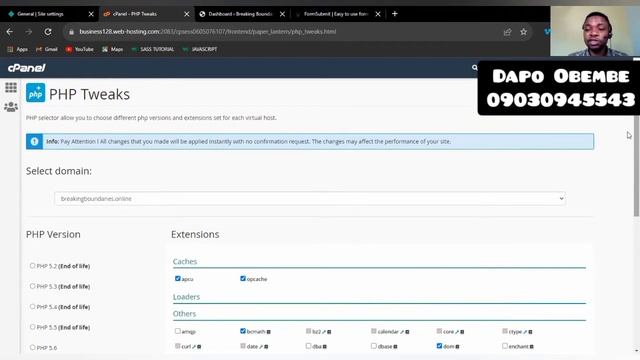640x360 pixels.
Task: Select PHP 5.5 (End of life) radio
Action: (32, 327)
